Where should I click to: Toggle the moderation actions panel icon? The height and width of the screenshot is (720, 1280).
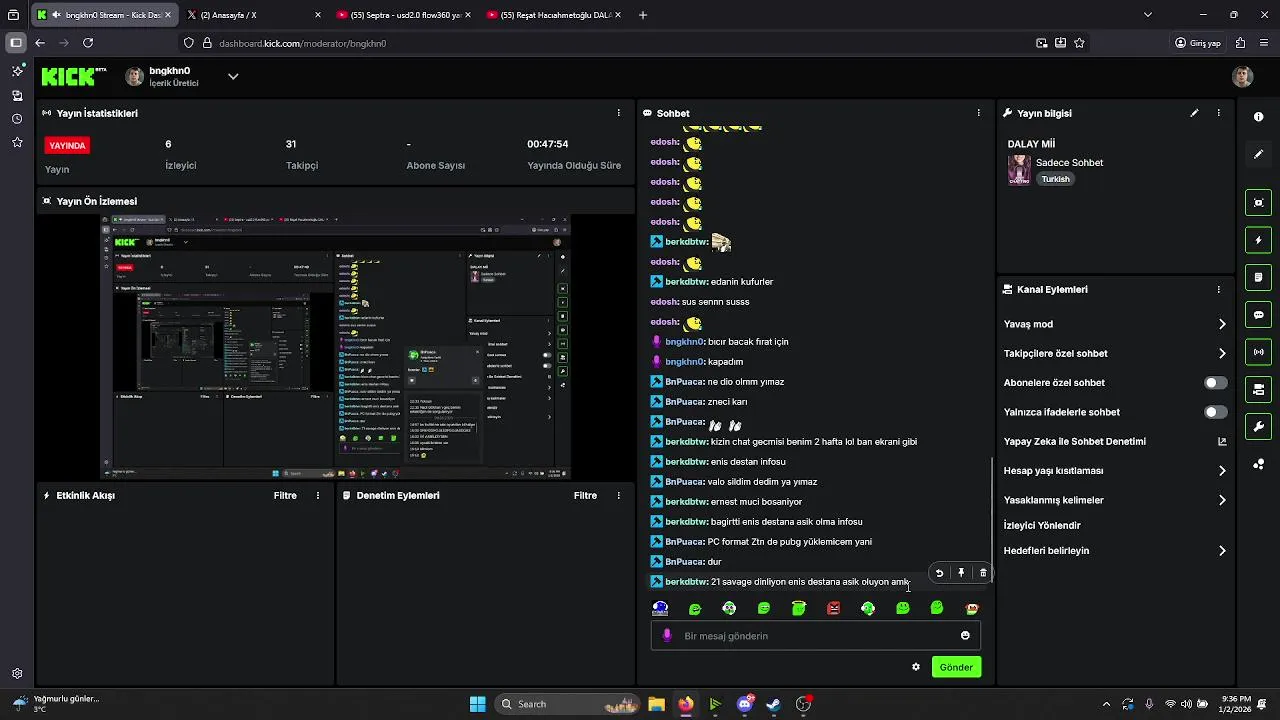pyautogui.click(x=1258, y=389)
